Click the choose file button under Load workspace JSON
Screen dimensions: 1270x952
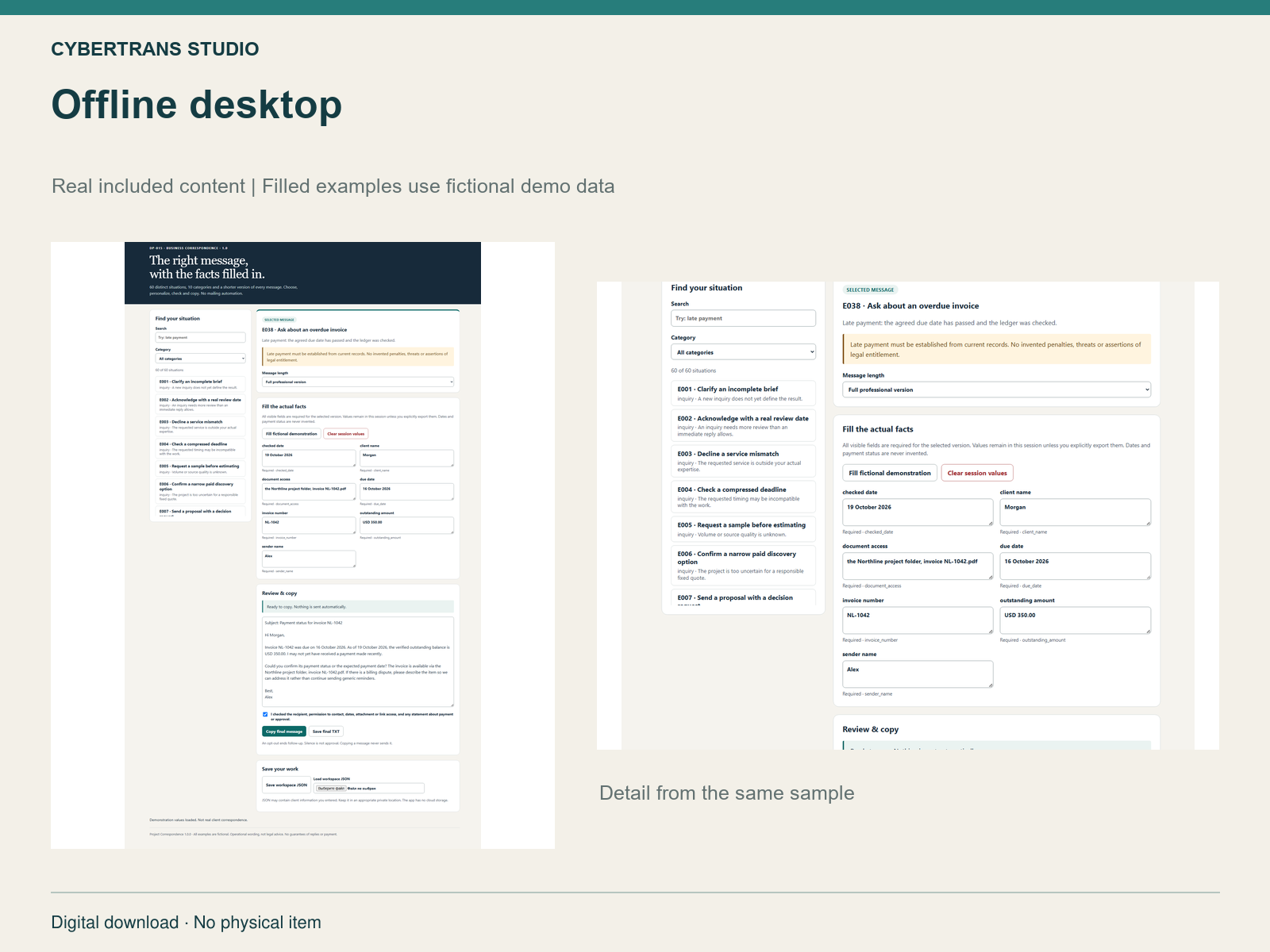331,789
